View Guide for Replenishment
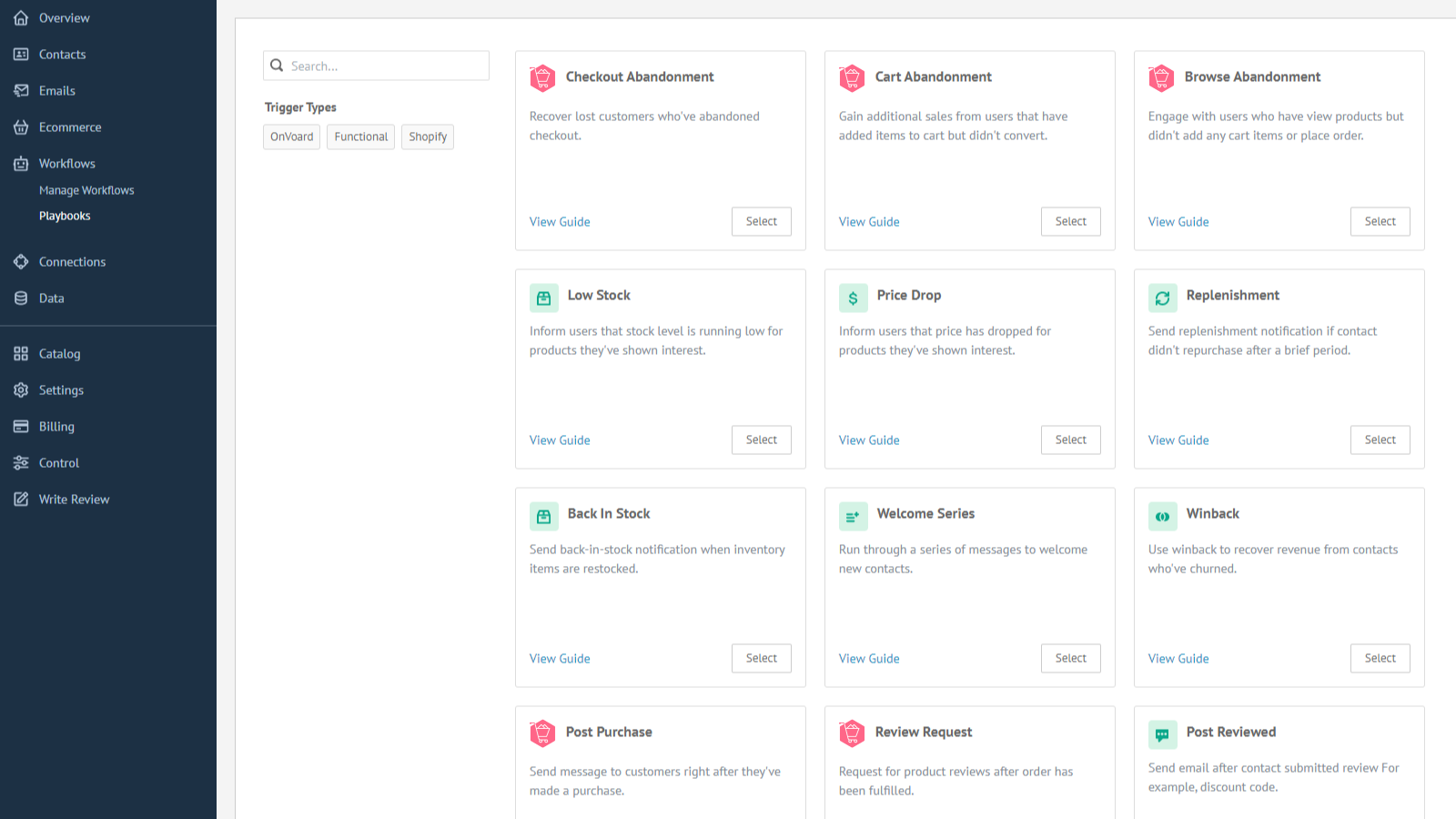The image size is (1456, 819). coord(1178,440)
